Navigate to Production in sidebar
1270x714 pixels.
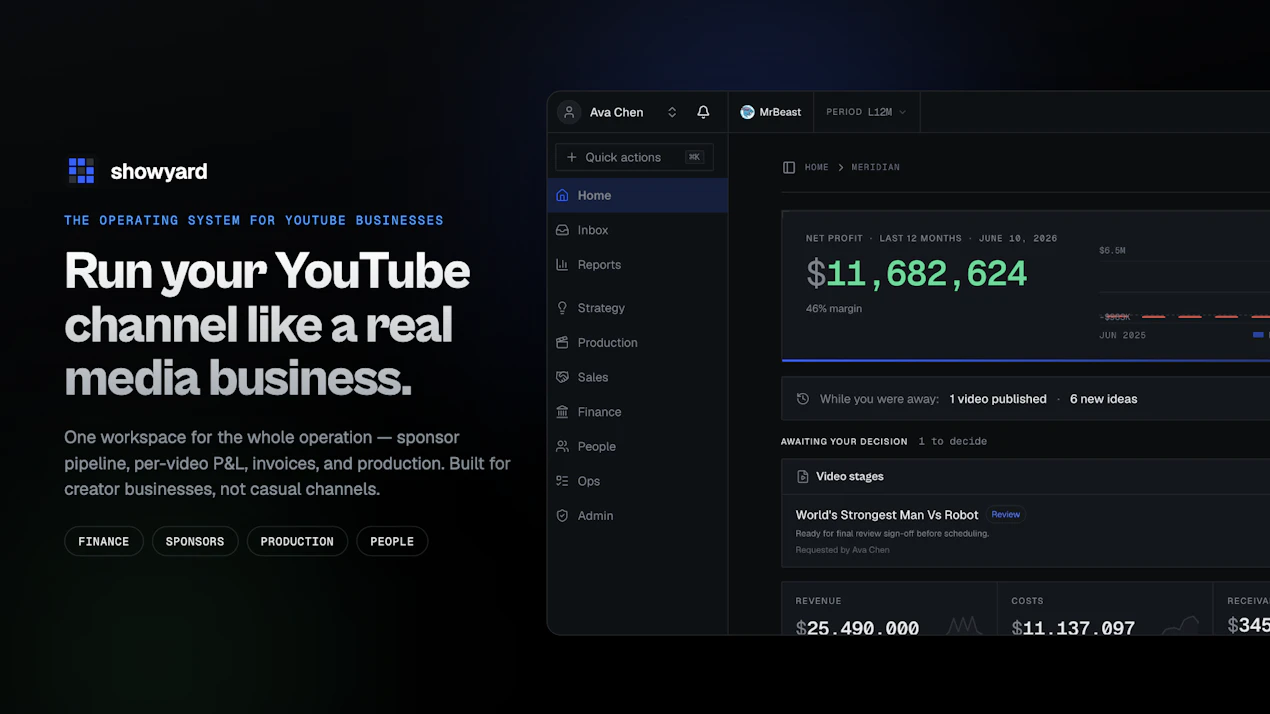pos(638,342)
